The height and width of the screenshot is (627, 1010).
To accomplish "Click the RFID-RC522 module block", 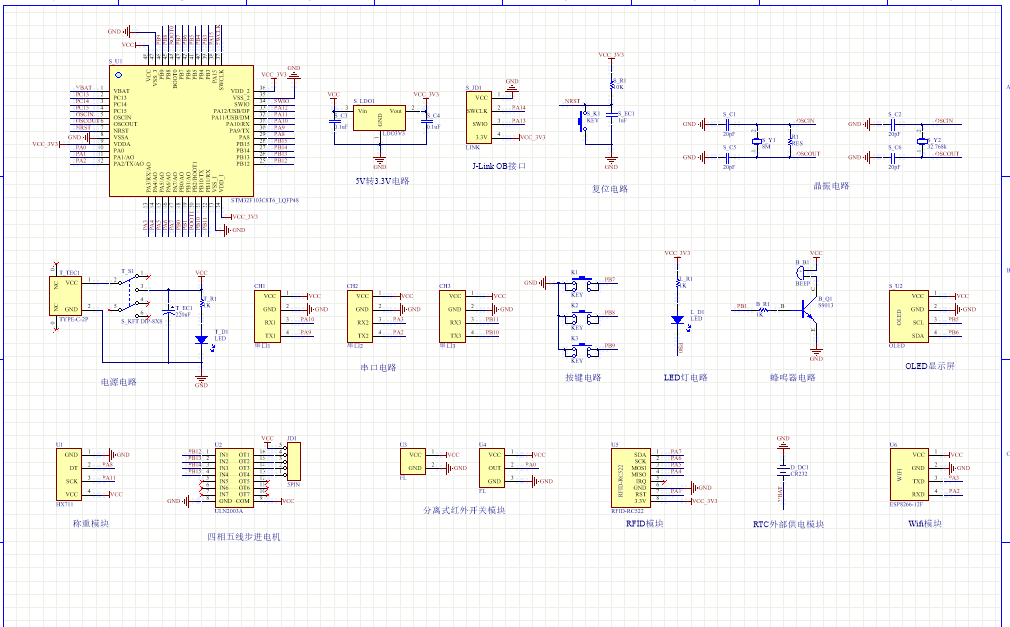I will coord(630,477).
